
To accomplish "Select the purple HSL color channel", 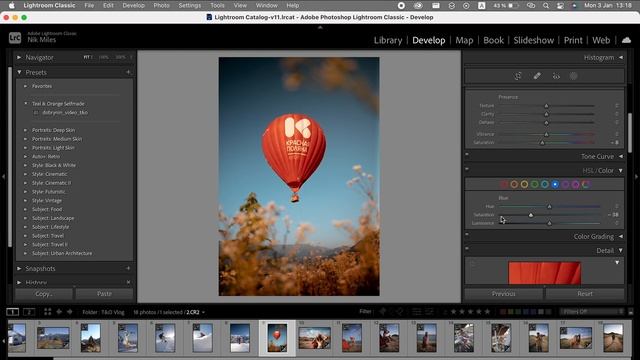I will coord(565,184).
